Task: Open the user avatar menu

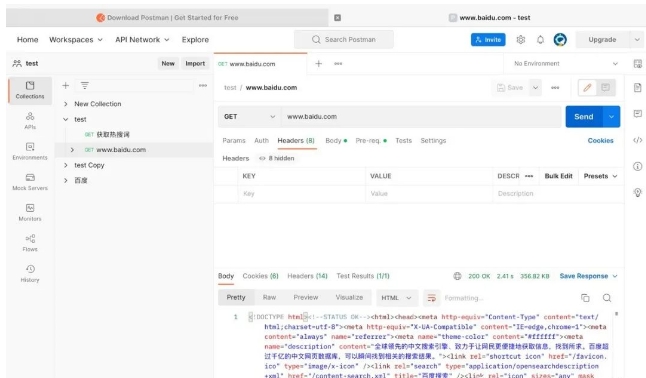Action: point(560,40)
